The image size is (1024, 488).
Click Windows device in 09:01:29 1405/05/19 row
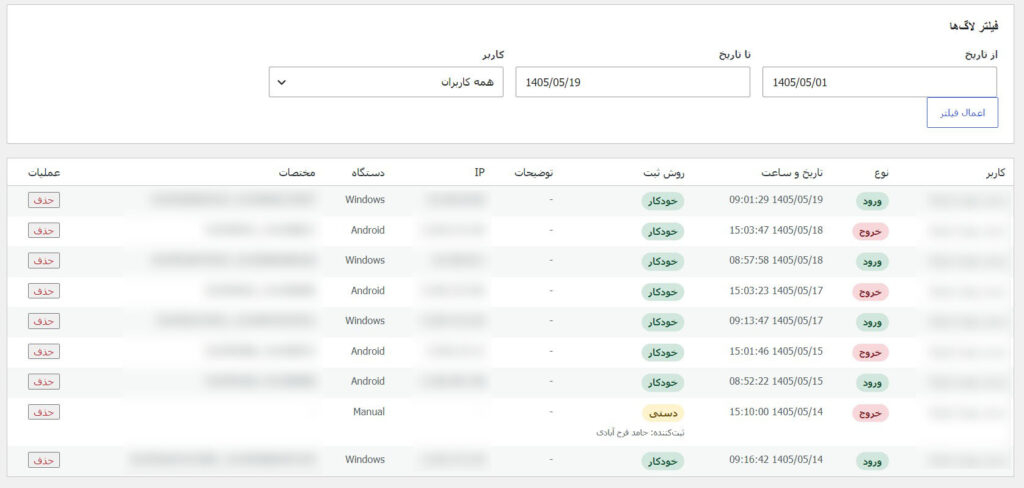click(x=365, y=200)
